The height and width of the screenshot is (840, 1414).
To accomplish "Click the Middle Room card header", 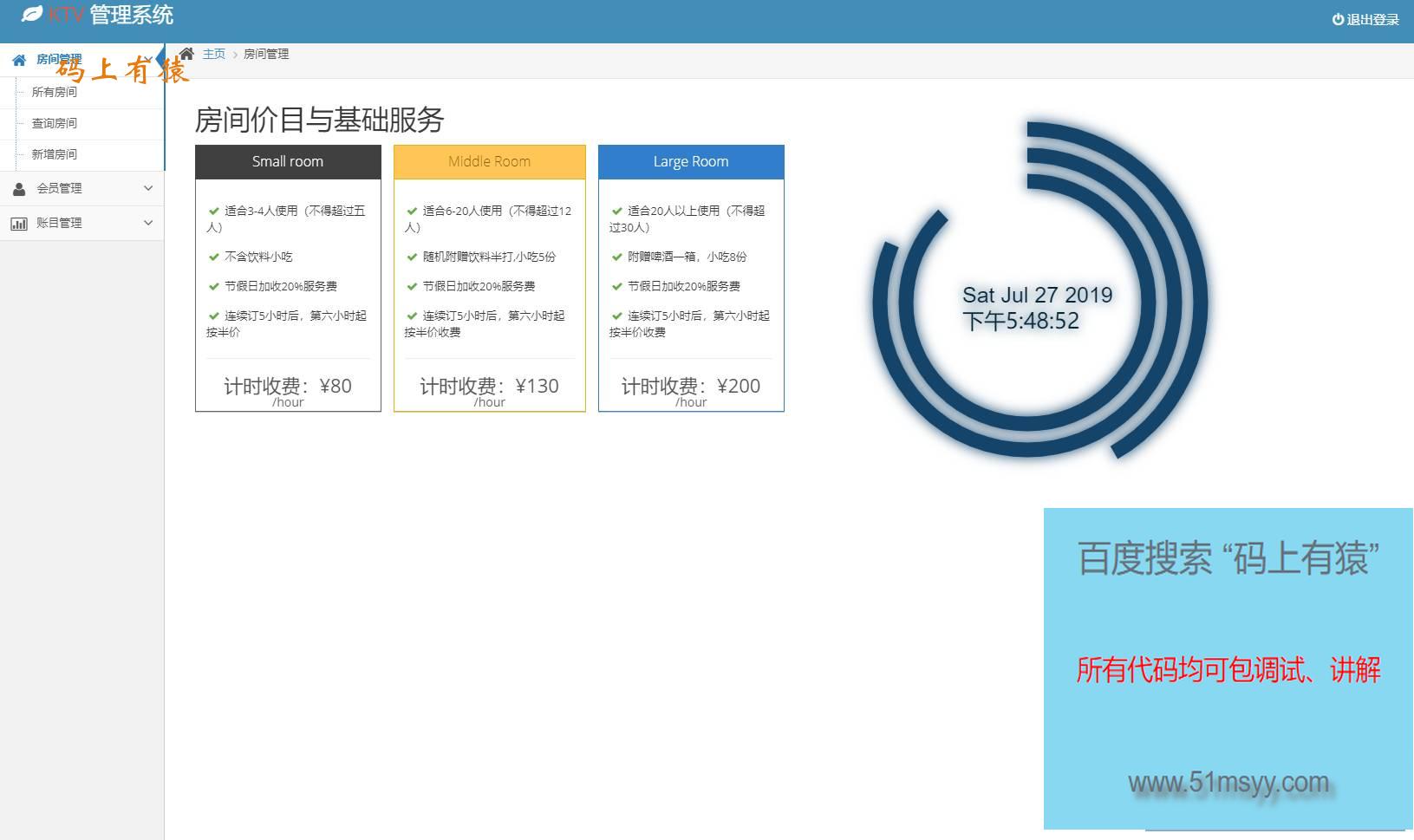I will [x=490, y=162].
